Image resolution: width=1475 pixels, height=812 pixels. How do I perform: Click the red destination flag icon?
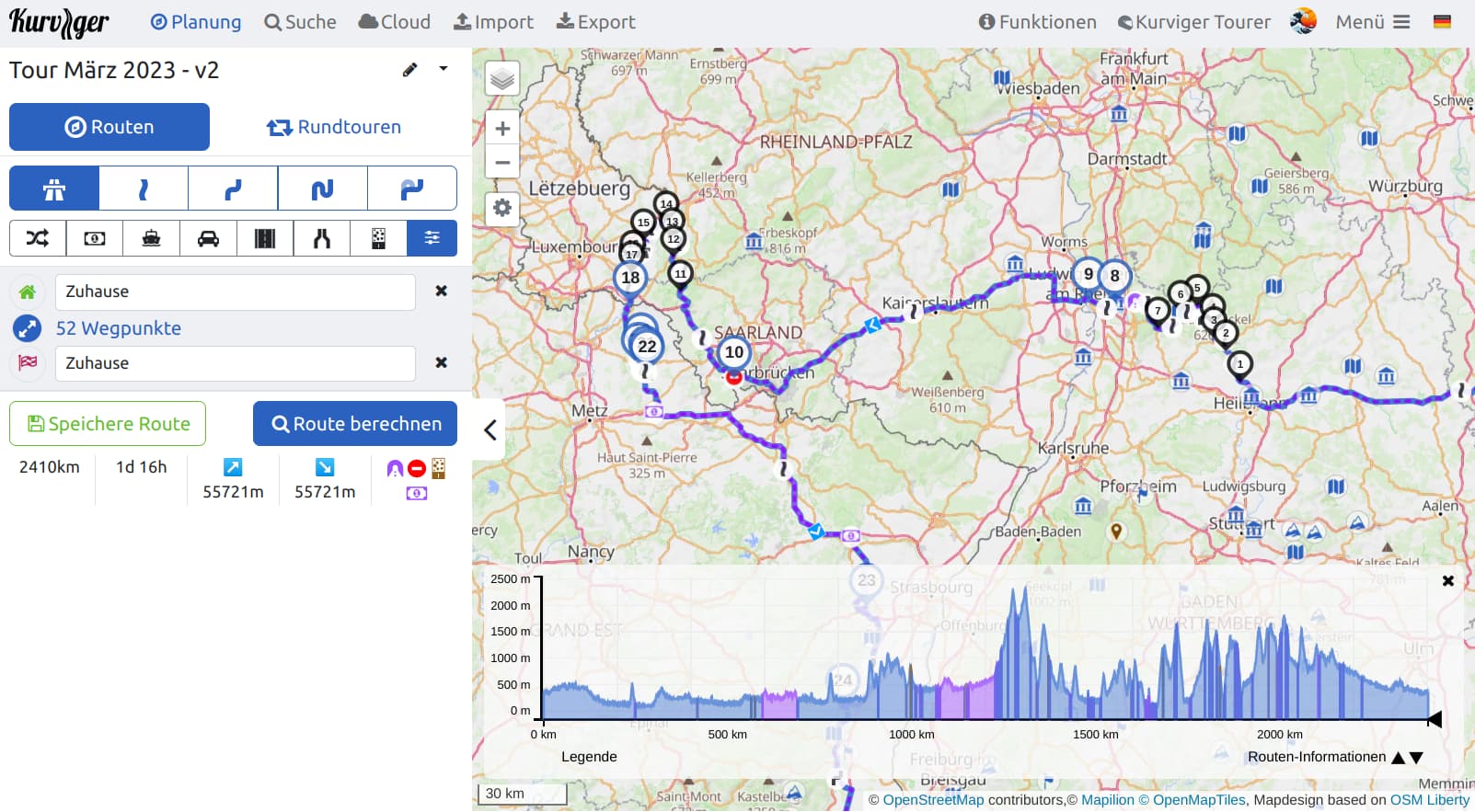coord(28,362)
